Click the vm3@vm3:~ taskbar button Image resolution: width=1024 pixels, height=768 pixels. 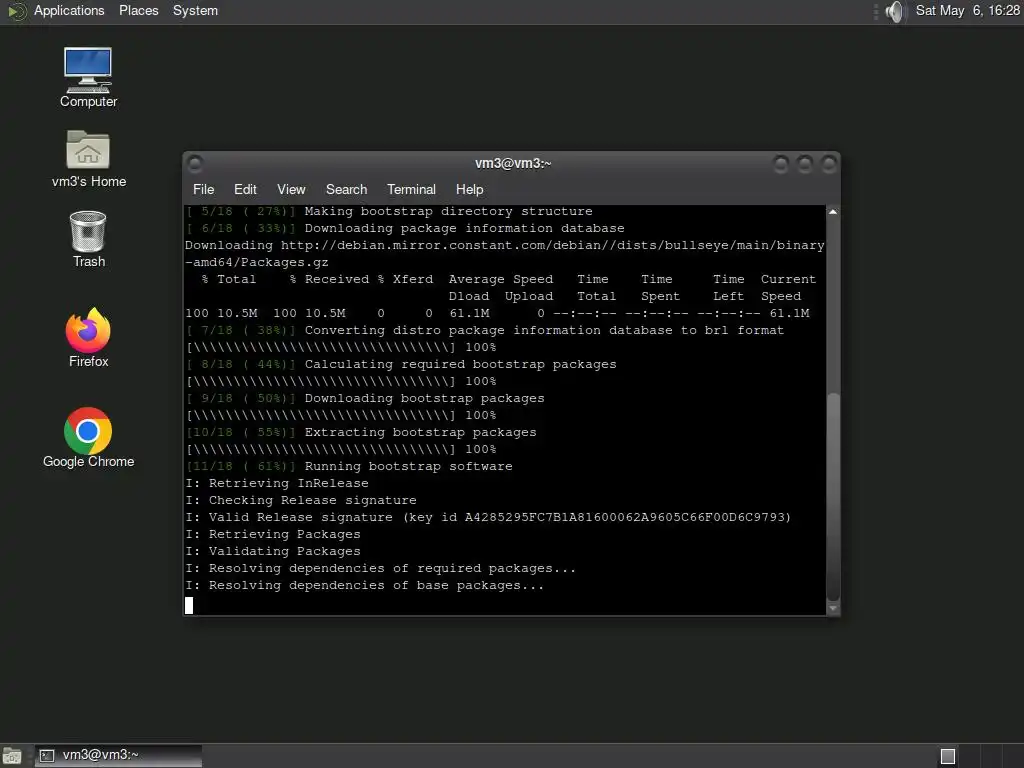tap(118, 756)
